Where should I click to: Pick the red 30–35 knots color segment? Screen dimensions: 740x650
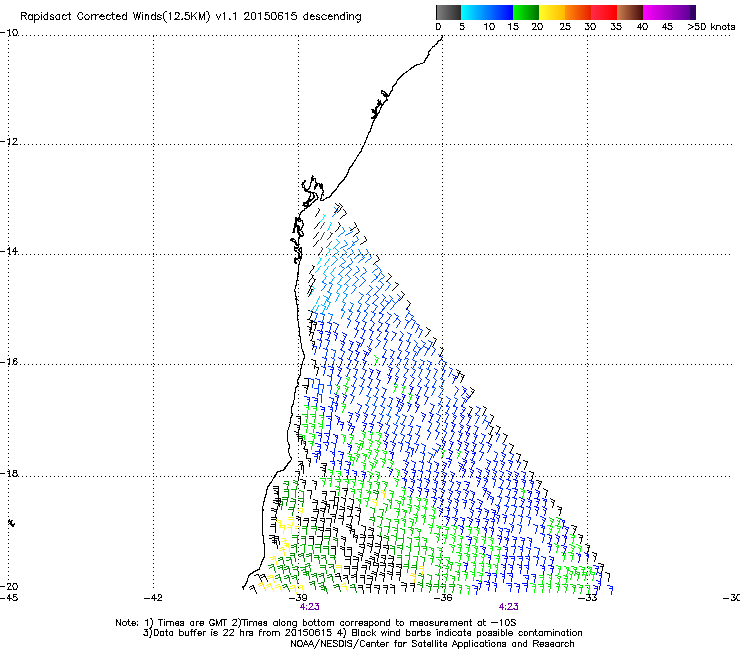(x=604, y=12)
